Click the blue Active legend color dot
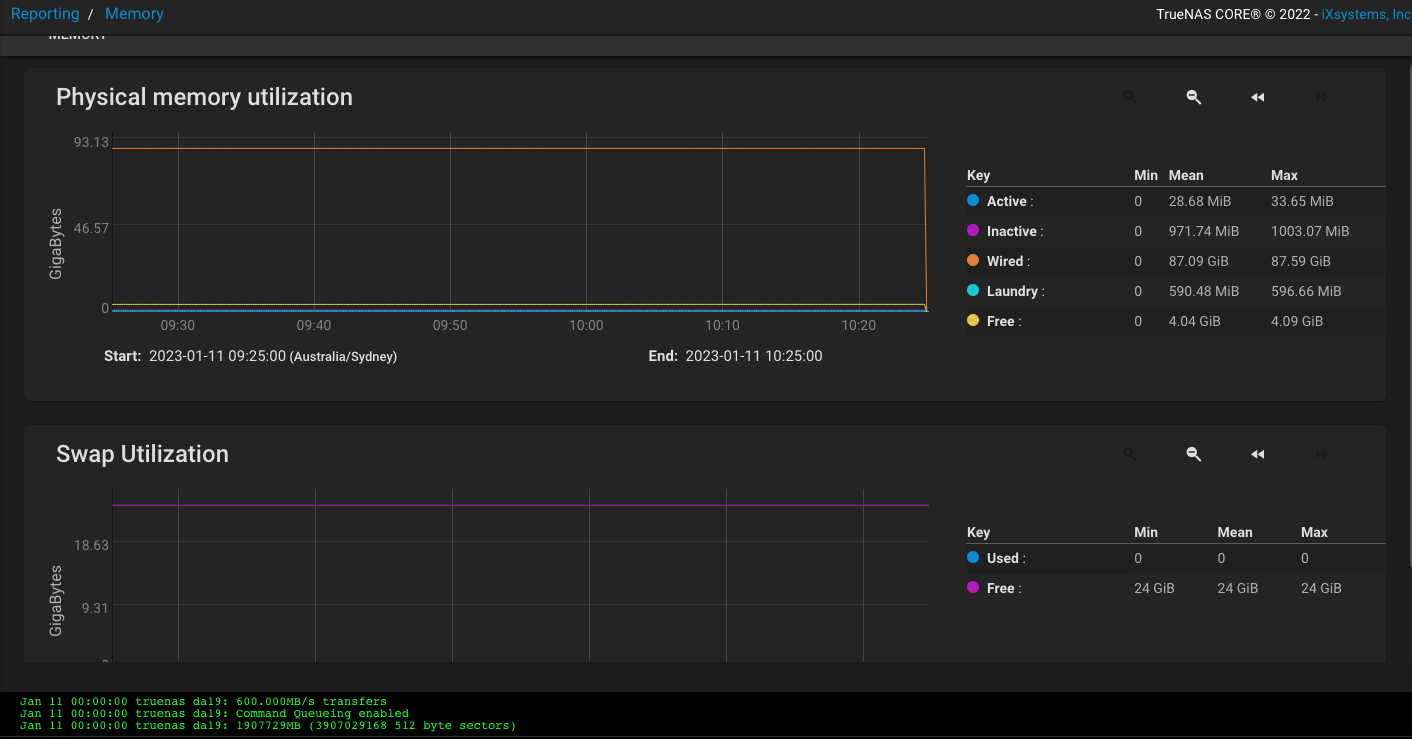 [x=973, y=200]
